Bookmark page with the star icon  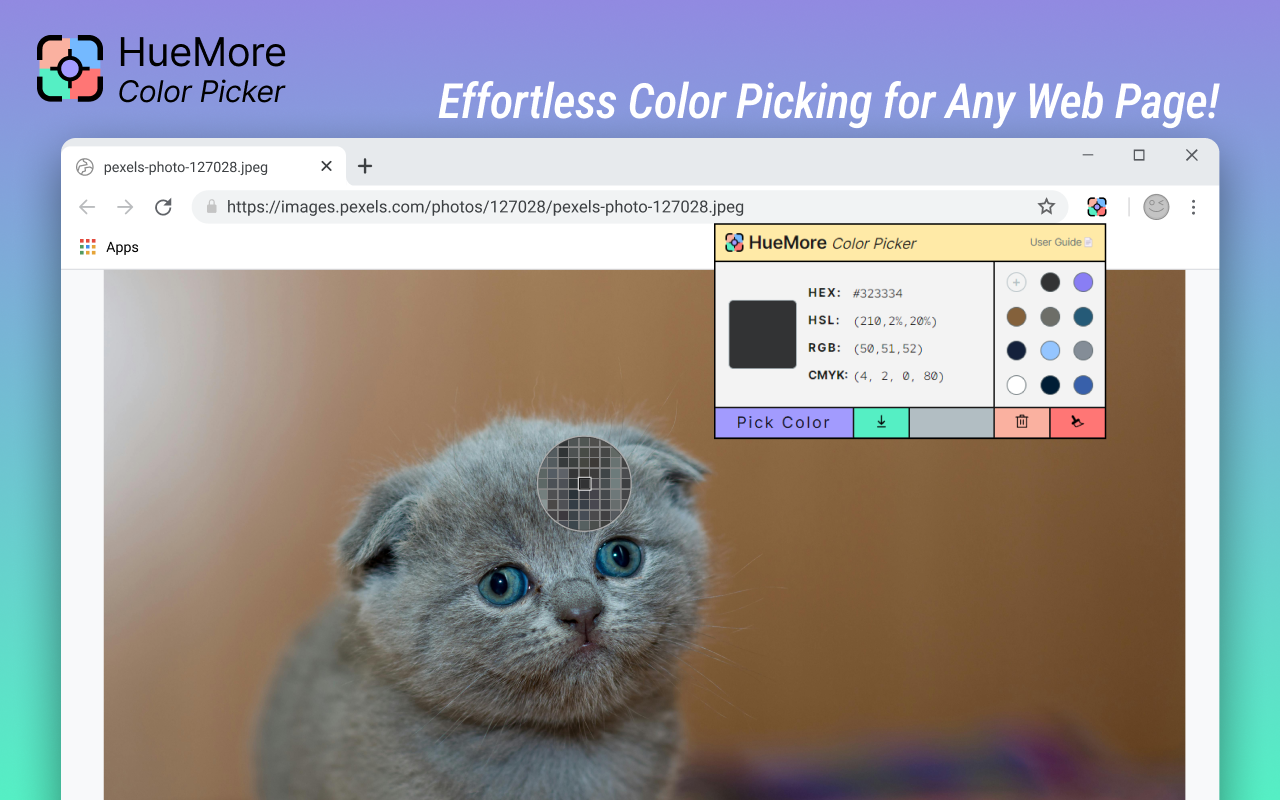1046,207
